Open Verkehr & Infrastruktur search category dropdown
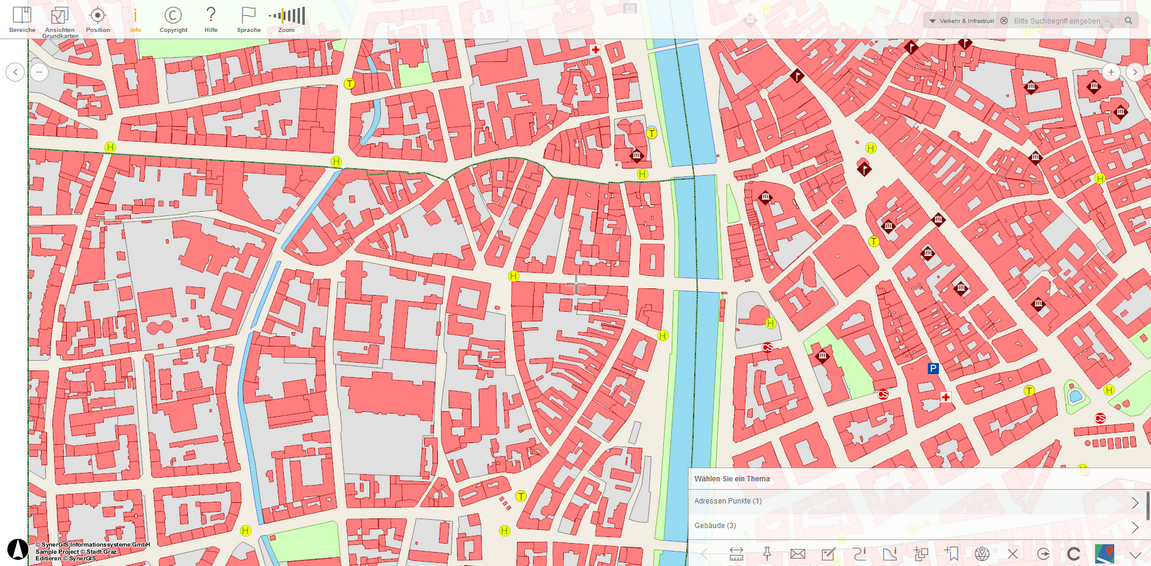The image size is (1151, 566). pos(961,21)
